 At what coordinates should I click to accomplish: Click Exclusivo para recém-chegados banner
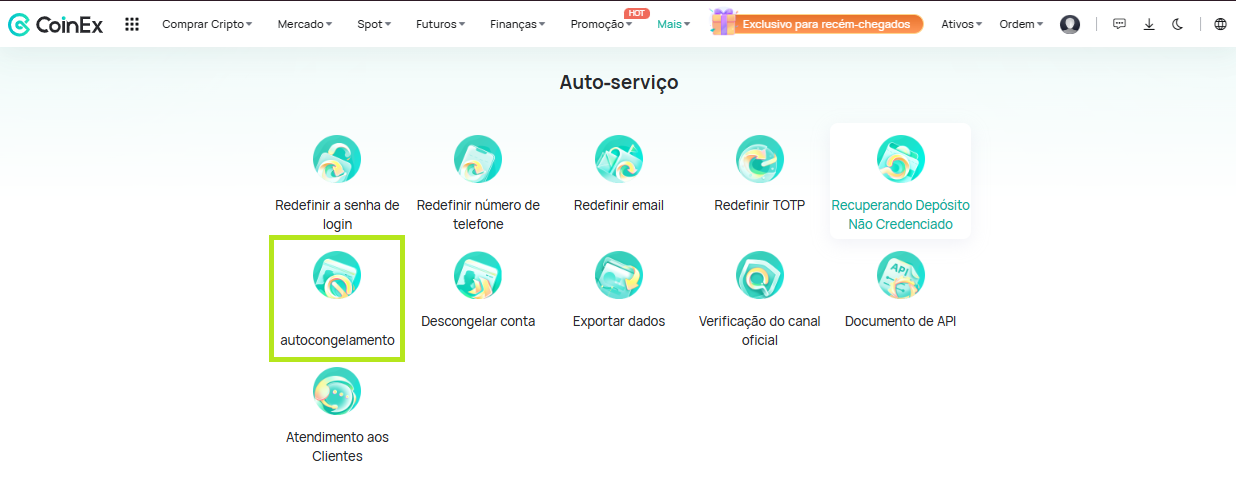pyautogui.click(x=826, y=24)
